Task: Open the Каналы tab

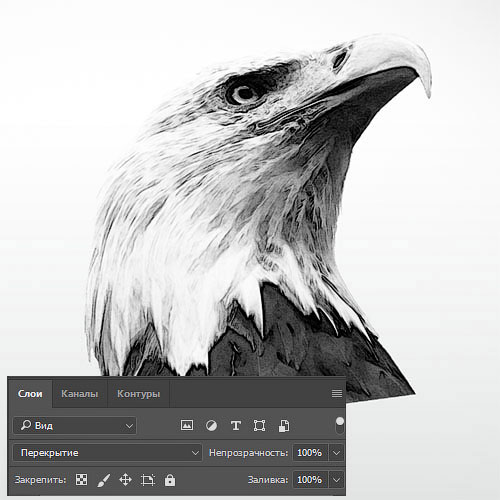Action: tap(80, 394)
